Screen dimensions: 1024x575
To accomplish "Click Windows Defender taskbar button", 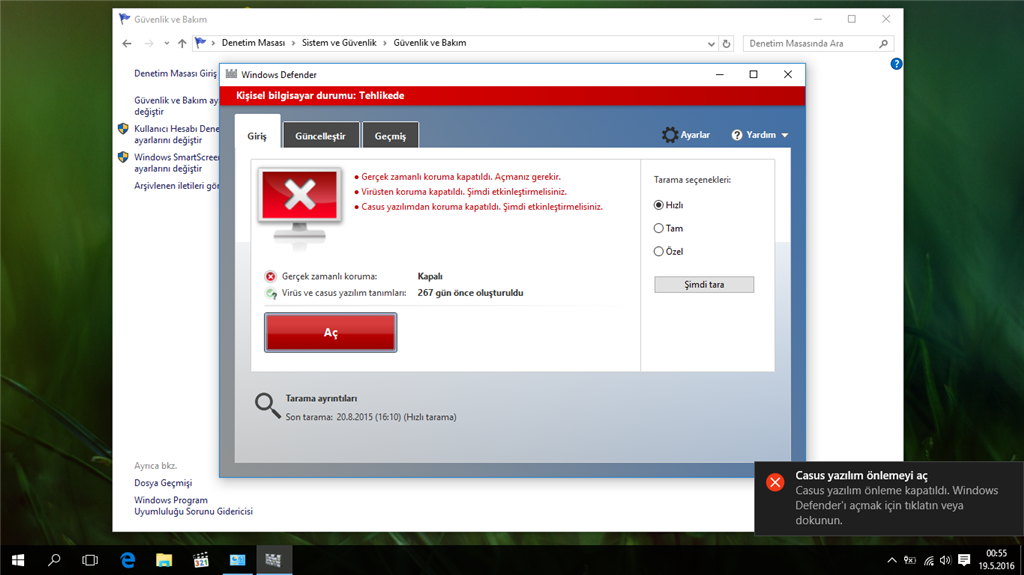I will tap(274, 560).
